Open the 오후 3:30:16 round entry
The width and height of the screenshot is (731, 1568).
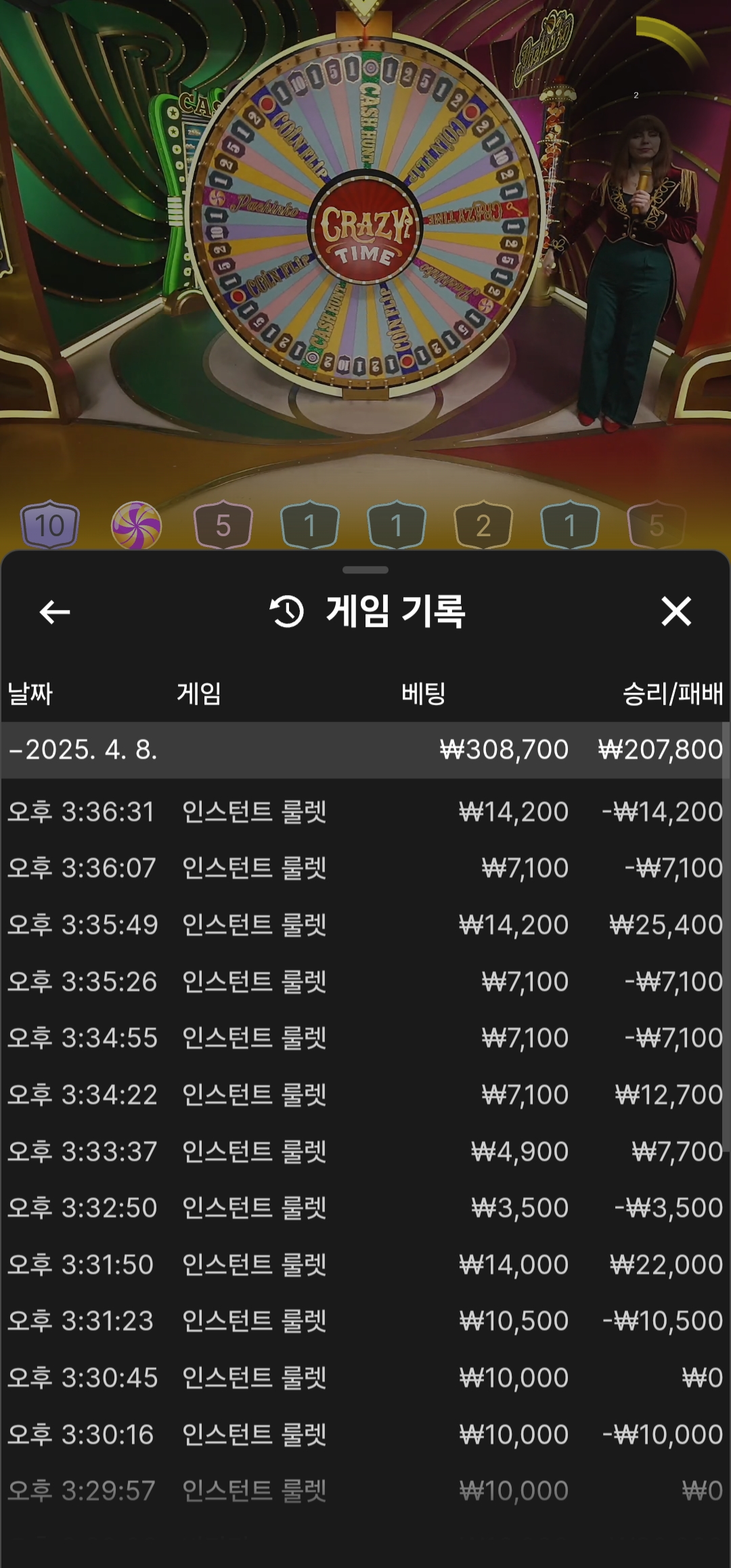click(x=365, y=1435)
